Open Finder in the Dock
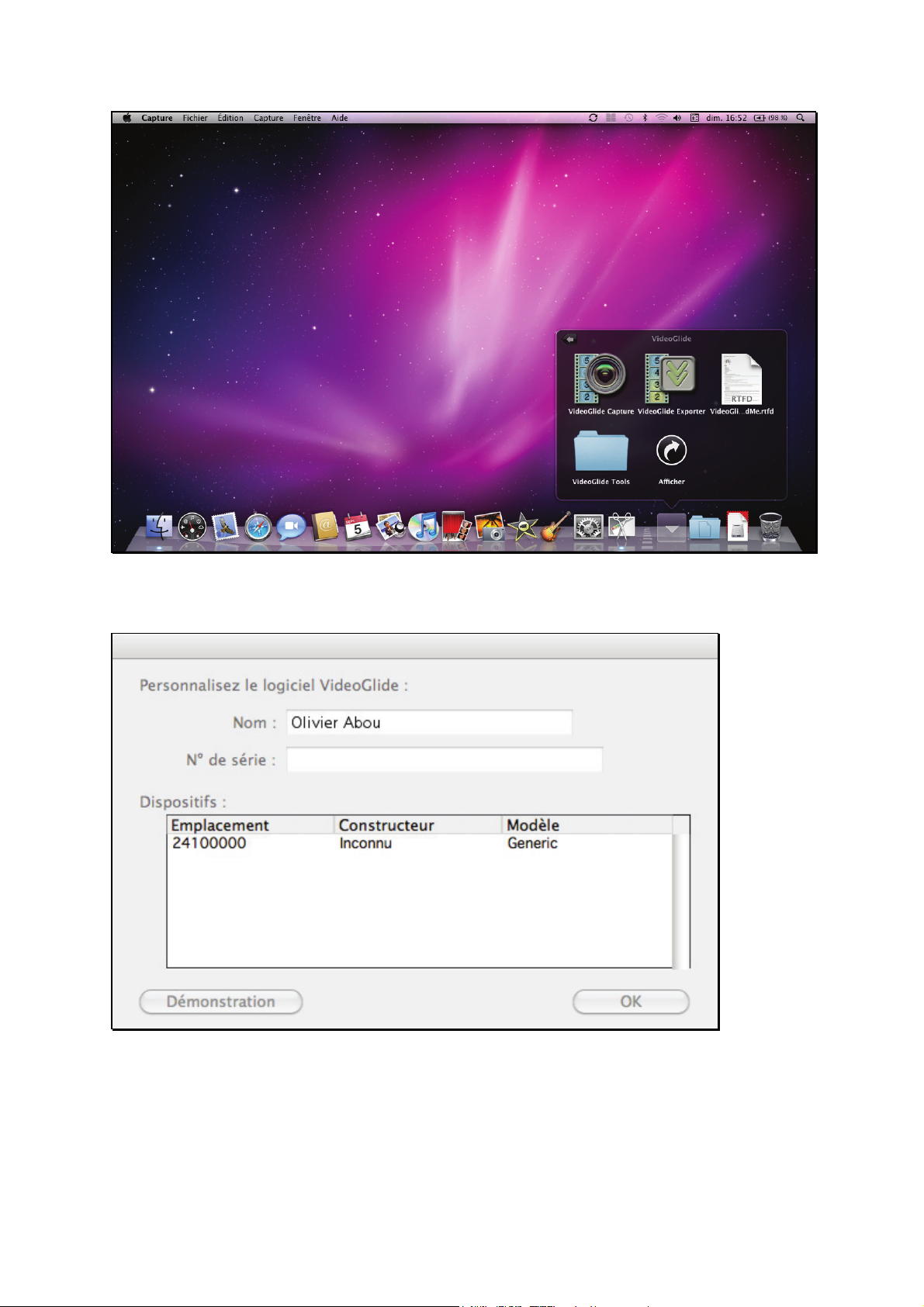The height and width of the screenshot is (1307, 924). (160, 527)
